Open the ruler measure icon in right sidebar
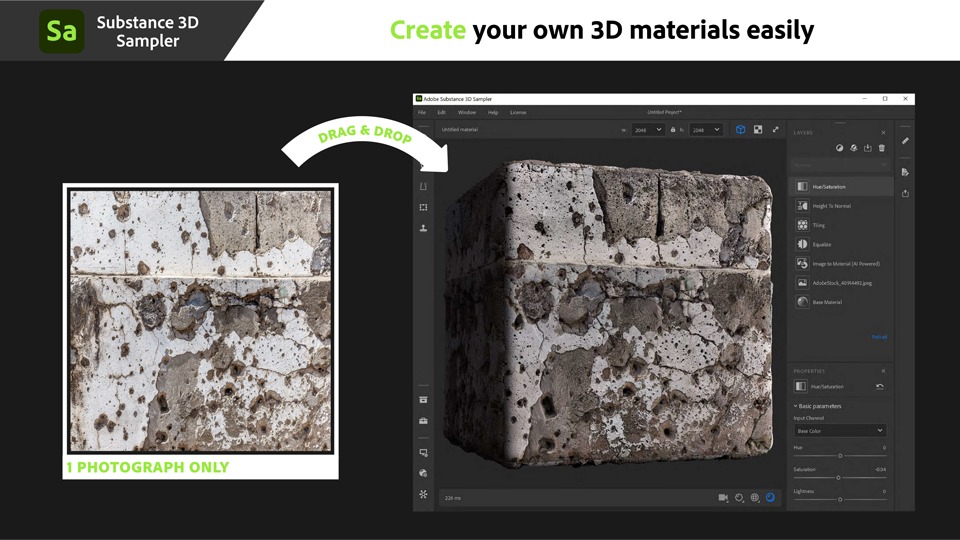Image resolution: width=960 pixels, height=540 pixels. (x=905, y=141)
